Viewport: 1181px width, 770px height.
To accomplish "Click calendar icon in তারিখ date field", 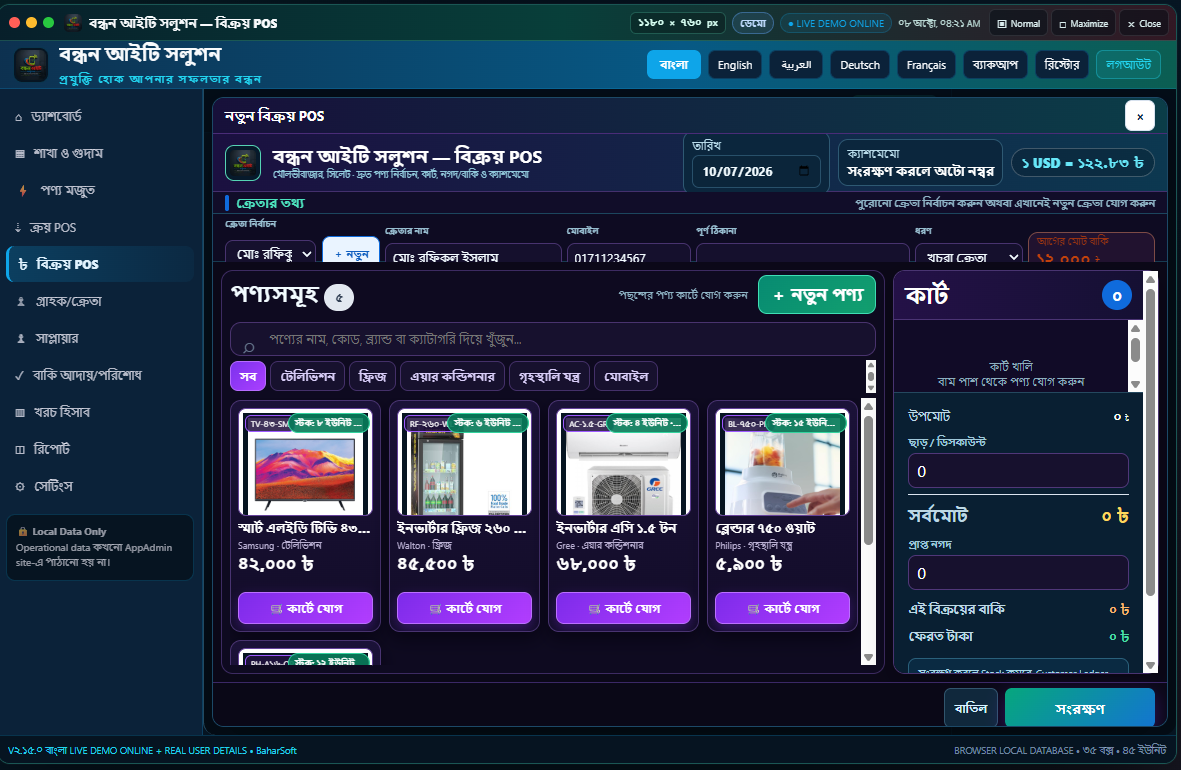I will 804,171.
